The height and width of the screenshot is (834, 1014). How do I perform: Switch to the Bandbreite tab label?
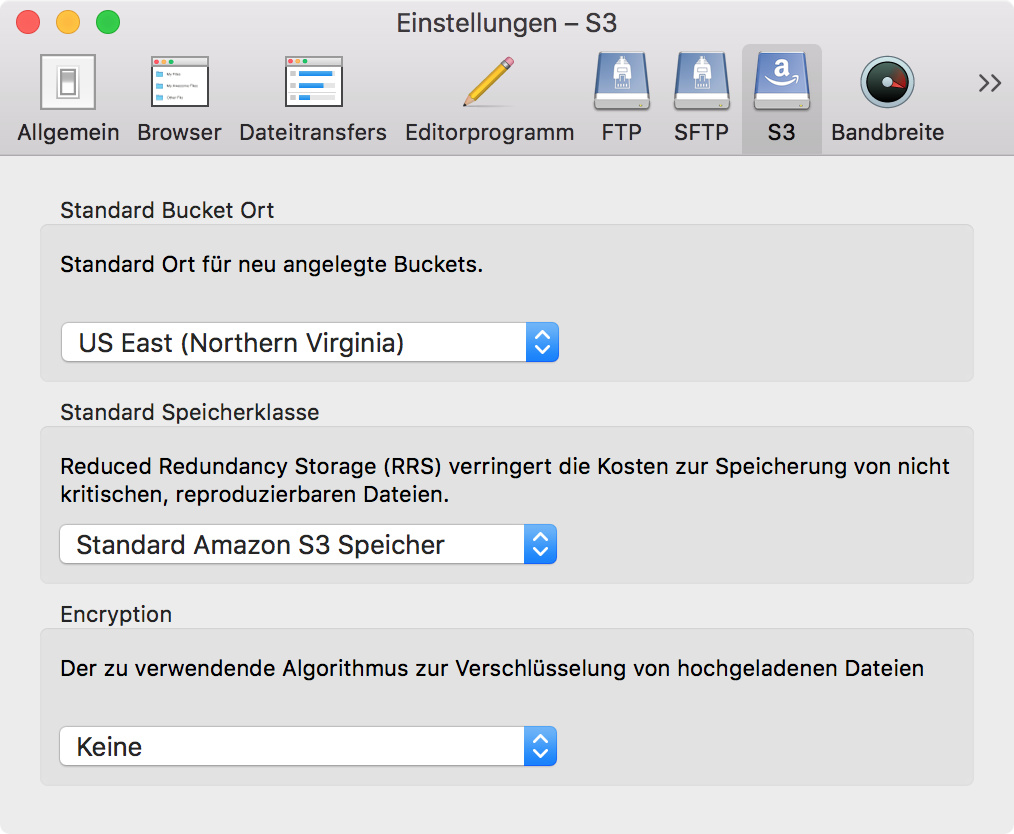click(x=887, y=132)
